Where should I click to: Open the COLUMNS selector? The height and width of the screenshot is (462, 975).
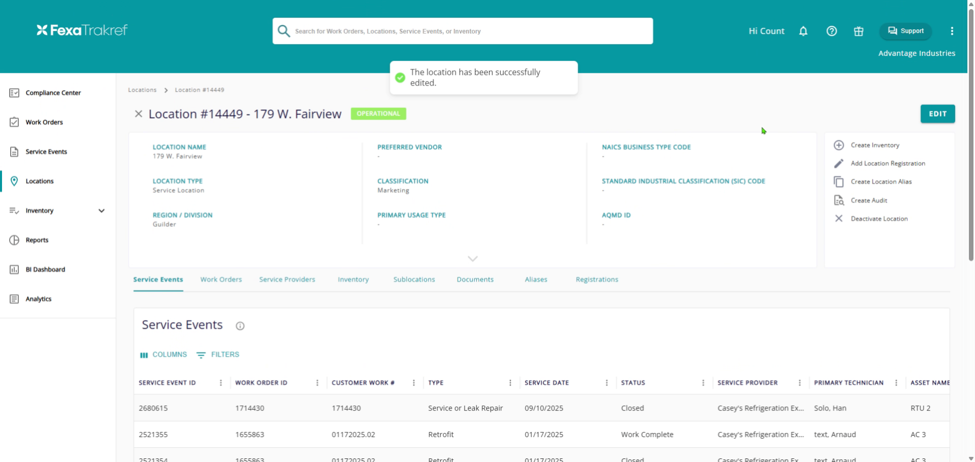(x=163, y=354)
